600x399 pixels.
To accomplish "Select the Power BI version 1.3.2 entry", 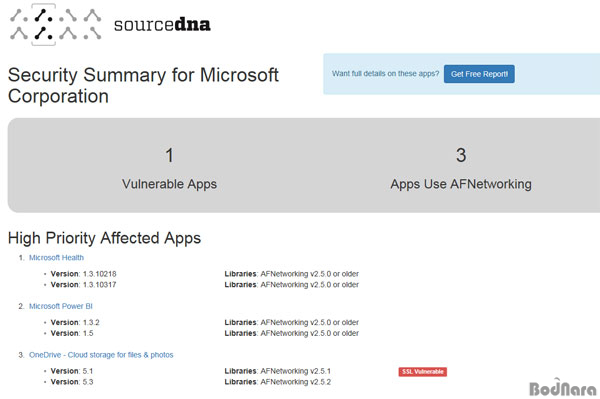I will [x=75, y=322].
